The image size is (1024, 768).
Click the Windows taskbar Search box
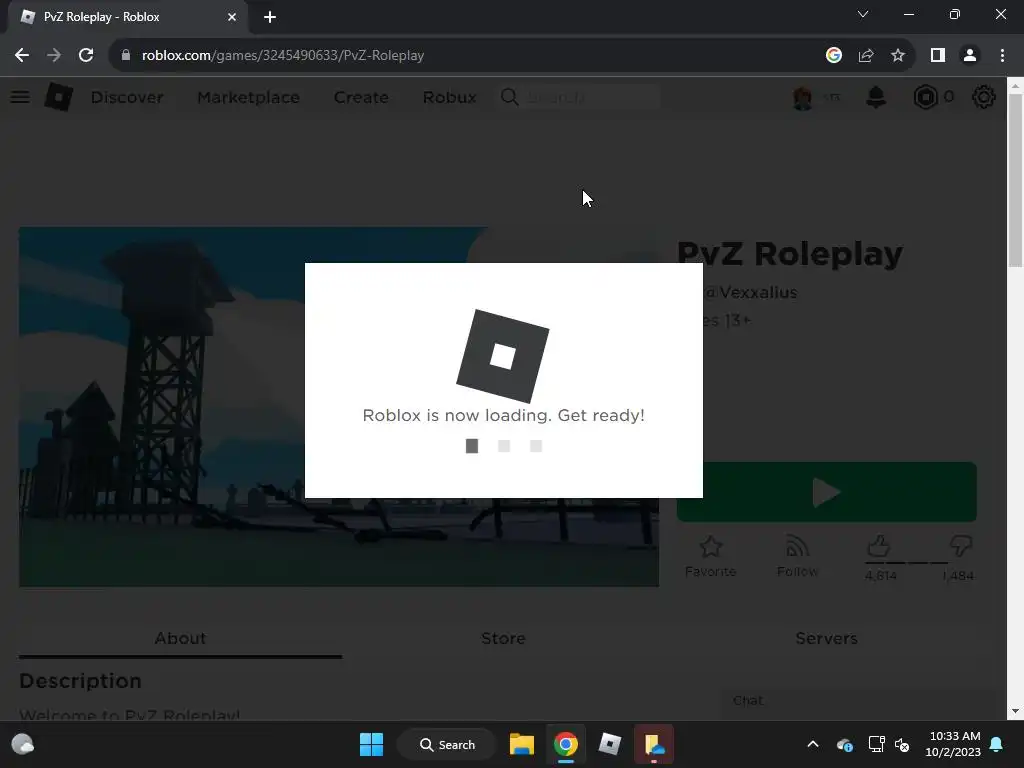tap(447, 744)
